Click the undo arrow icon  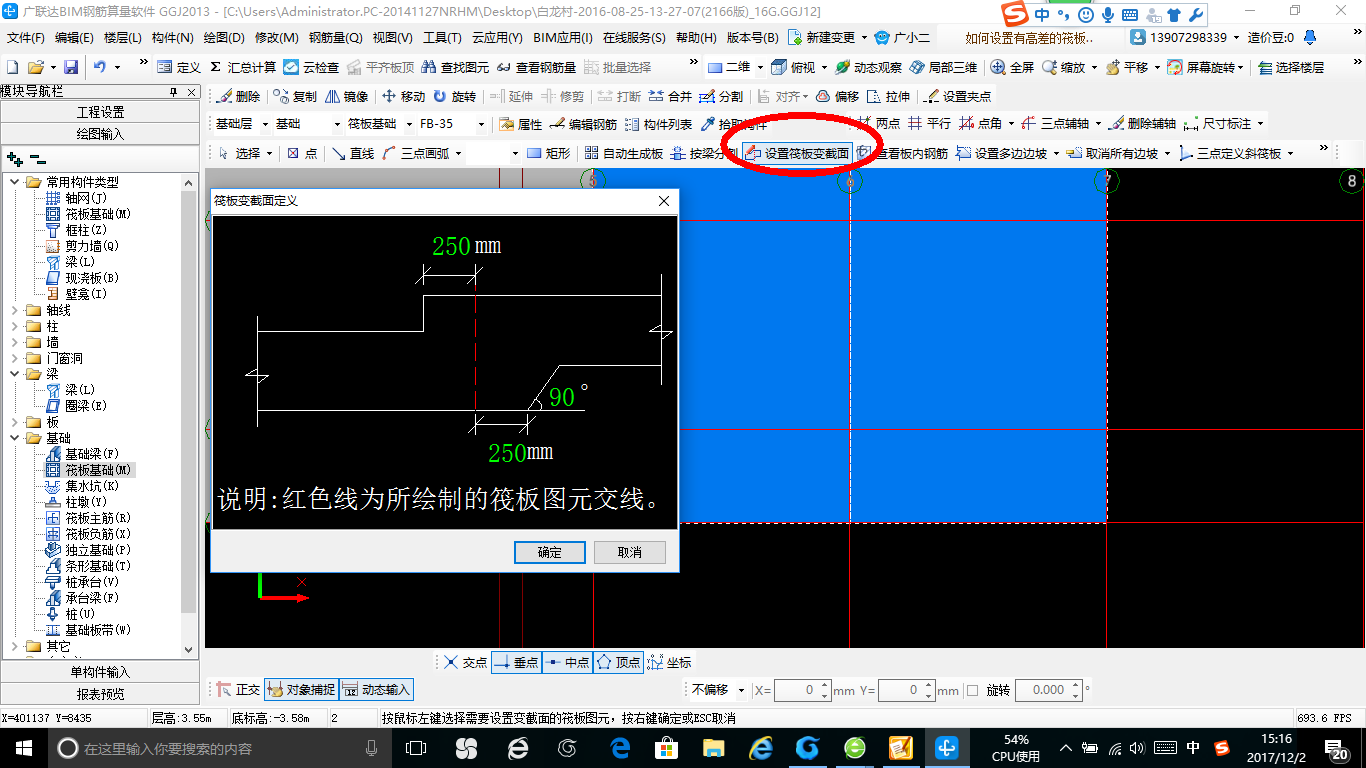(x=100, y=67)
